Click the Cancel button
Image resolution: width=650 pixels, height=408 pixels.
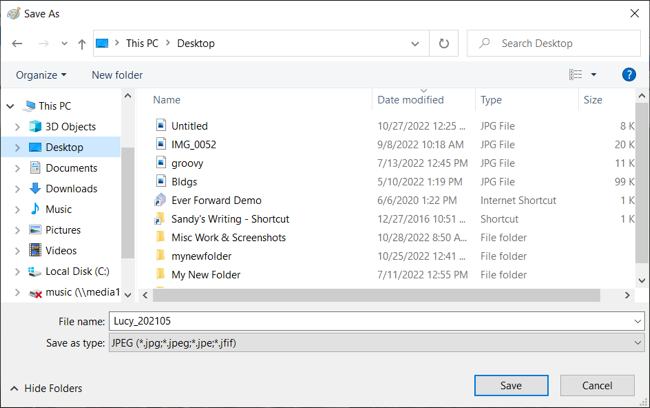pyautogui.click(x=597, y=386)
